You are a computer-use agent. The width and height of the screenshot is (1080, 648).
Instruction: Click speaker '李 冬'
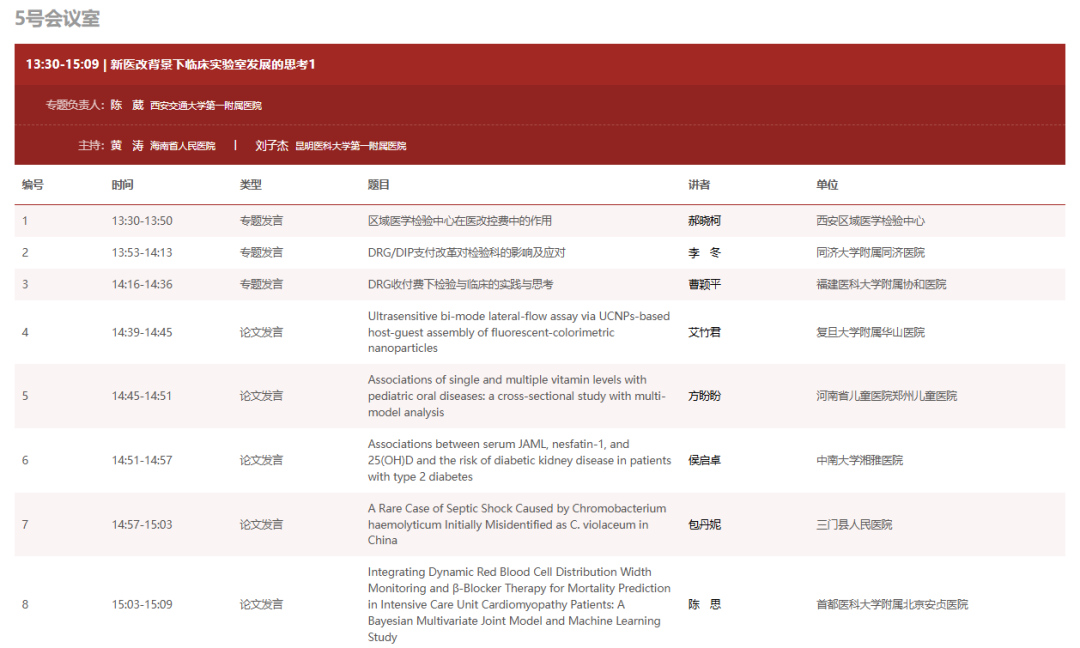704,253
